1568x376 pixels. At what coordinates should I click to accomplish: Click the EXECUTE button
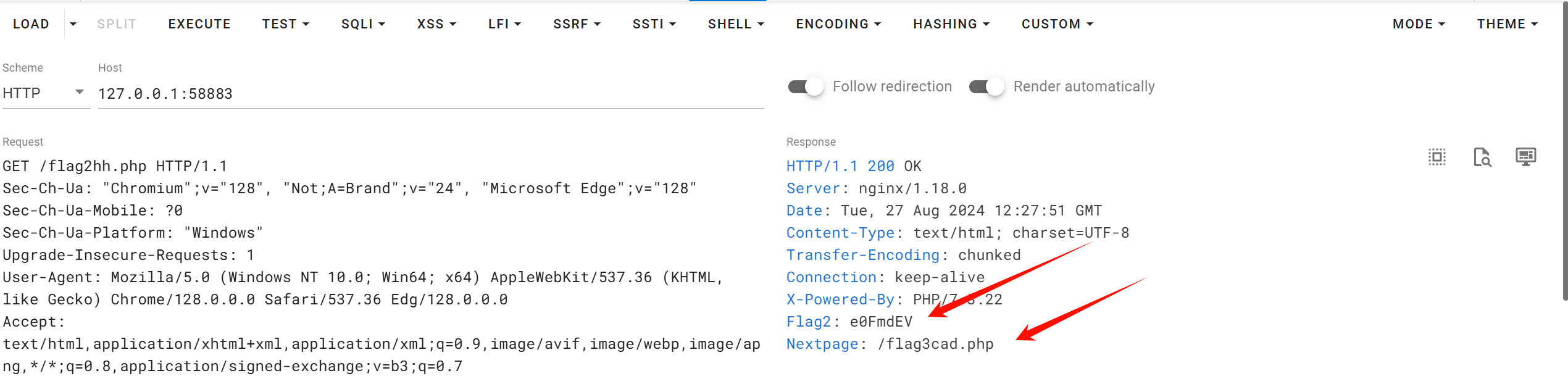click(199, 23)
